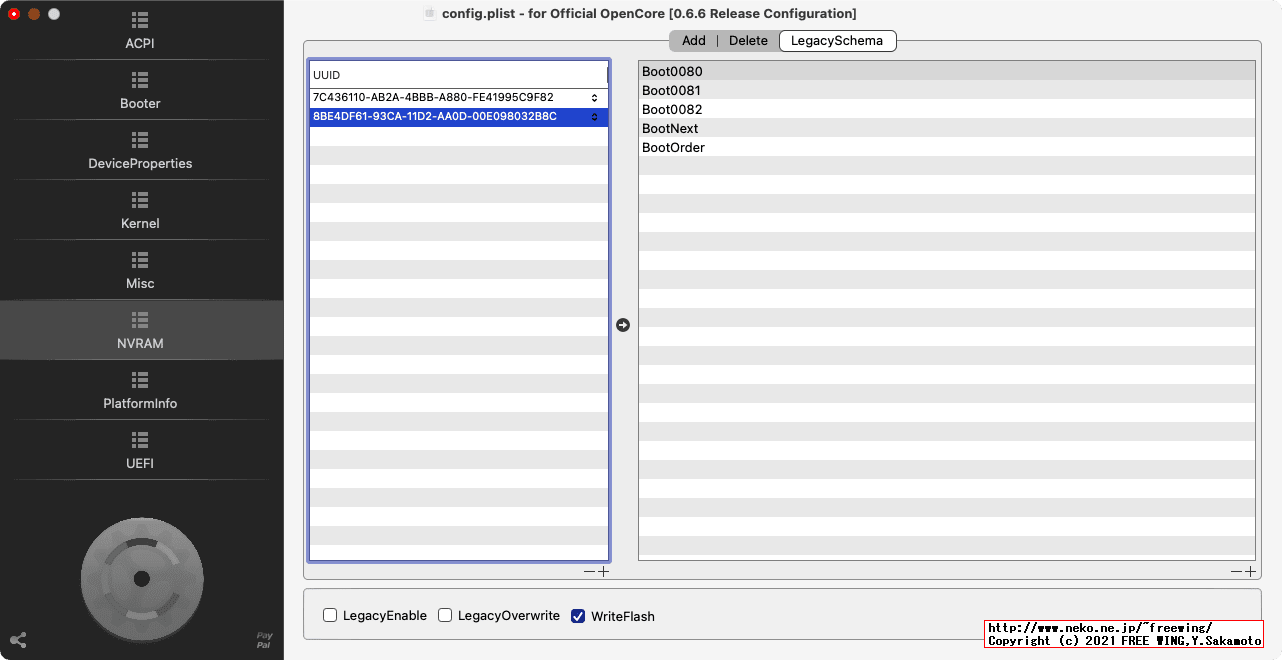This screenshot has height=660, width=1282.
Task: Click the share icon at bottom left
Action: pyautogui.click(x=17, y=640)
